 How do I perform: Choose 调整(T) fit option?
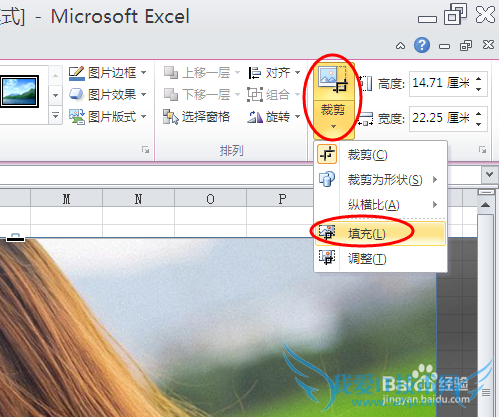coord(380,258)
